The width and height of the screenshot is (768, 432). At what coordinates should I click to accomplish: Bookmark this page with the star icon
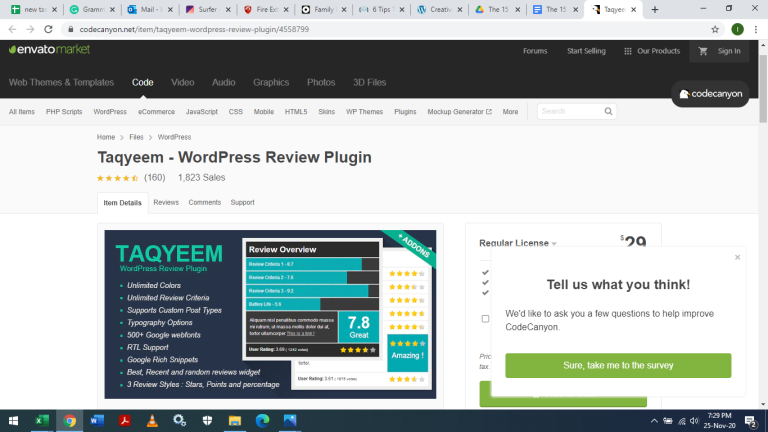point(715,29)
